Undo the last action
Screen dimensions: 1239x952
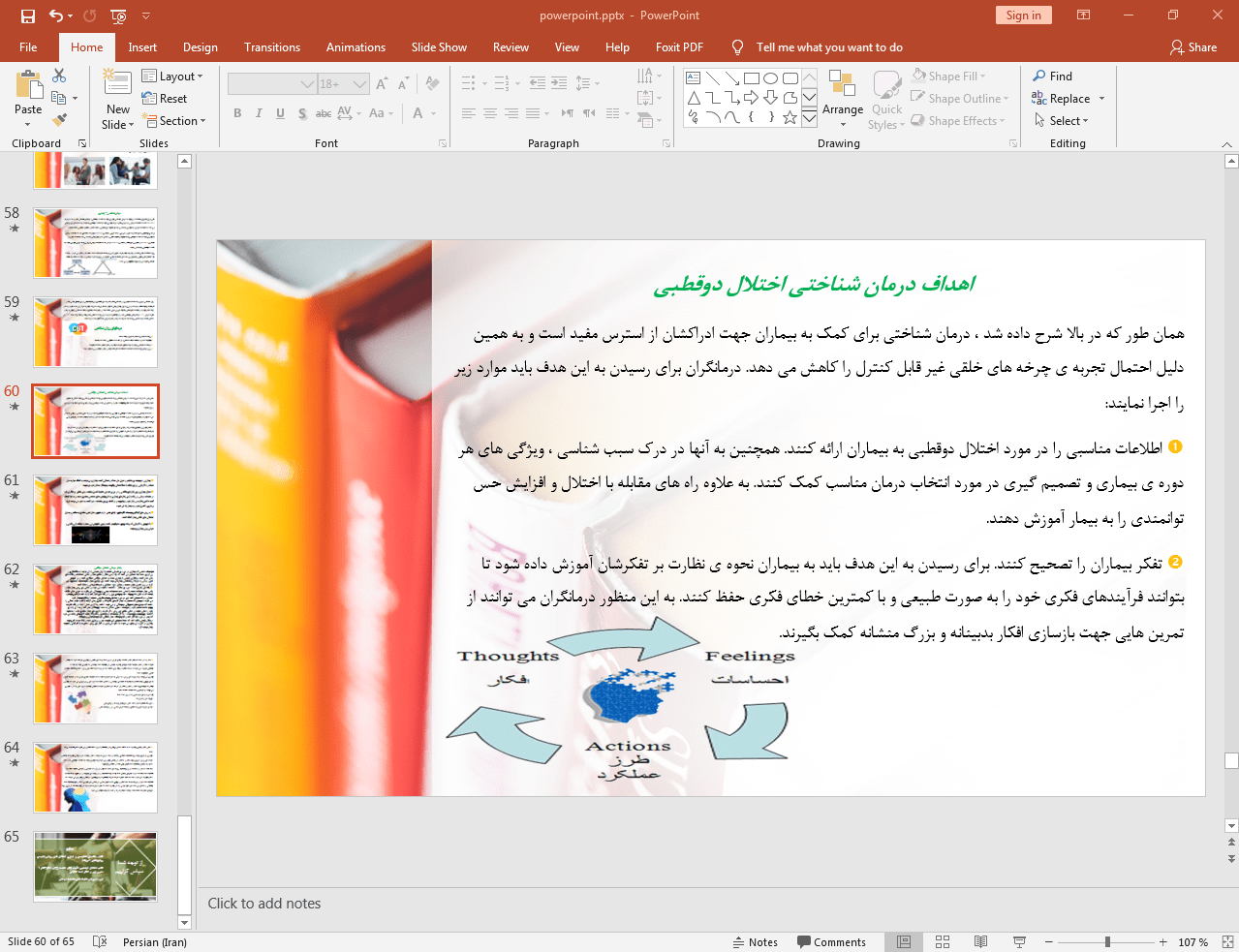click(56, 15)
